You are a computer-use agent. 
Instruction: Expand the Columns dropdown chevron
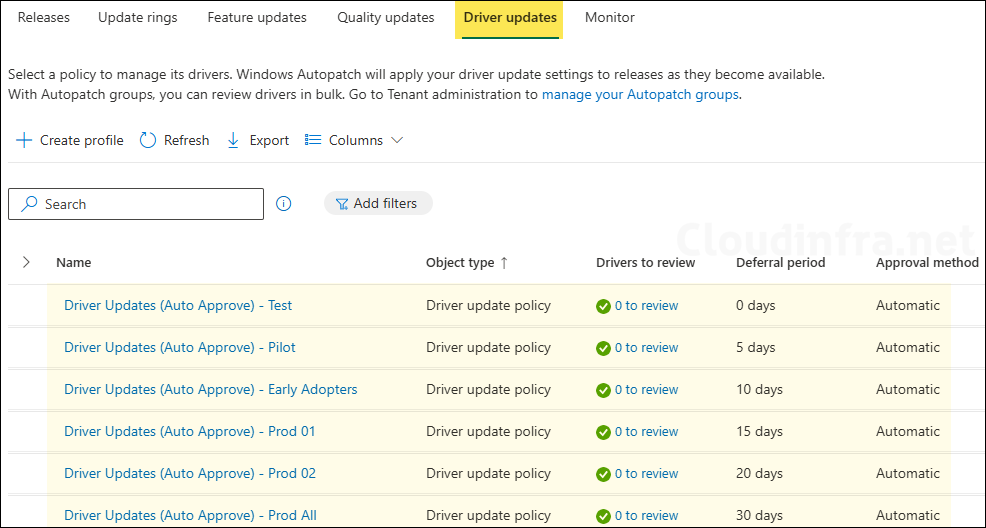(x=397, y=140)
